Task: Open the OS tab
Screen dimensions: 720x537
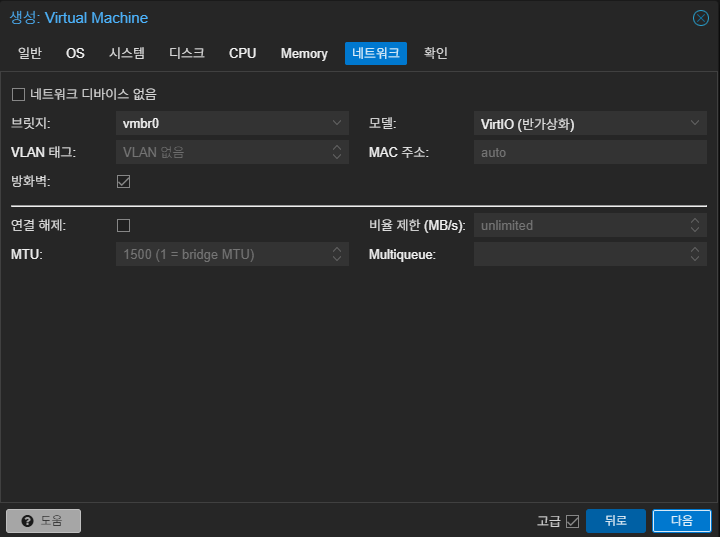Action: point(75,53)
